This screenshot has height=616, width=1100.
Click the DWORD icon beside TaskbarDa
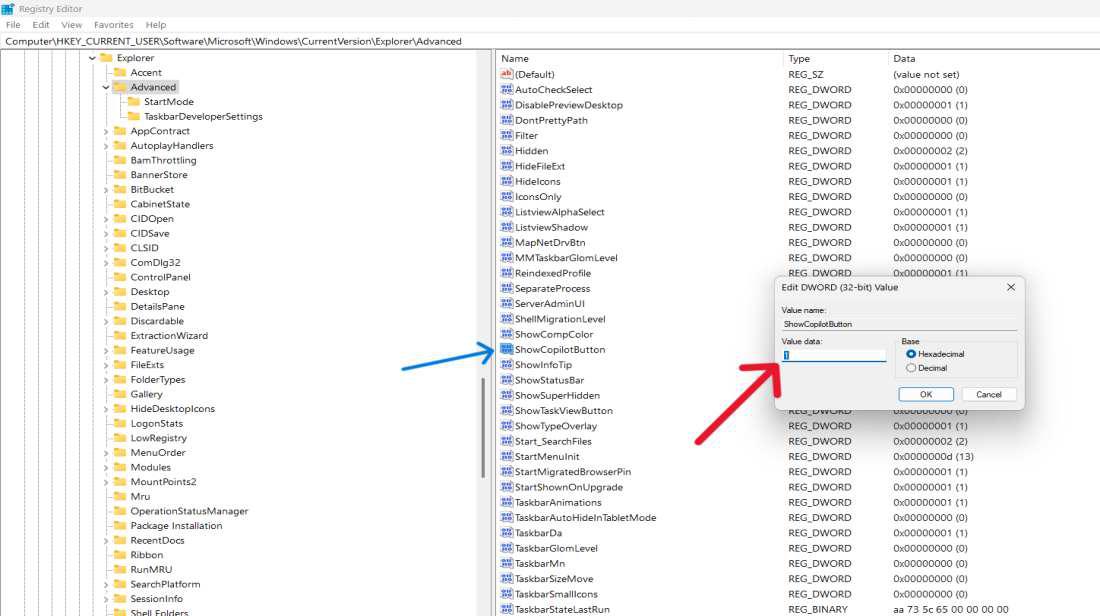click(x=507, y=533)
